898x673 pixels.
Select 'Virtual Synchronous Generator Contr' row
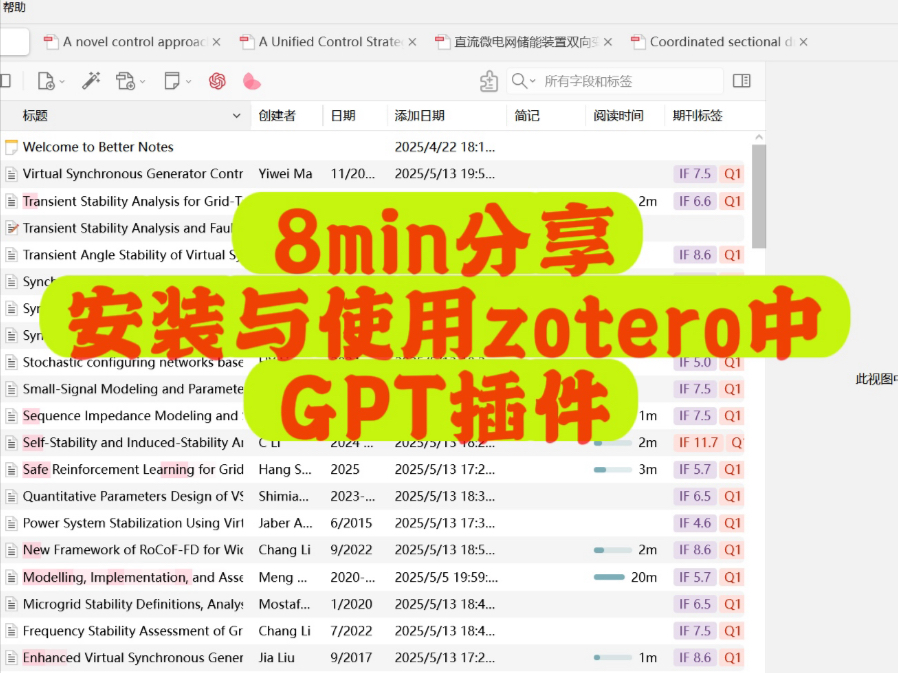point(372,174)
